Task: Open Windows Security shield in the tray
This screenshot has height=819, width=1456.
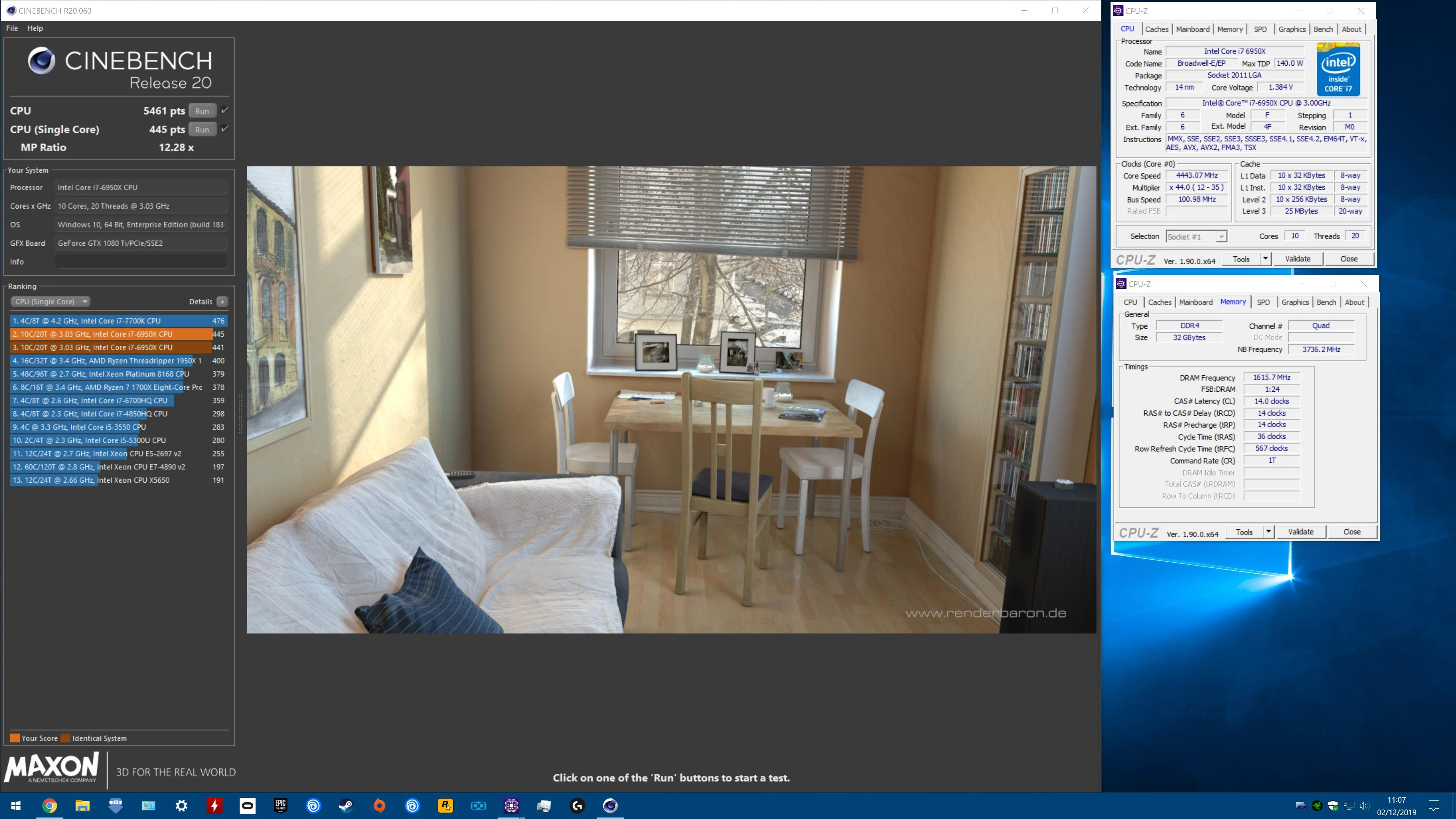Action: coord(1333,805)
